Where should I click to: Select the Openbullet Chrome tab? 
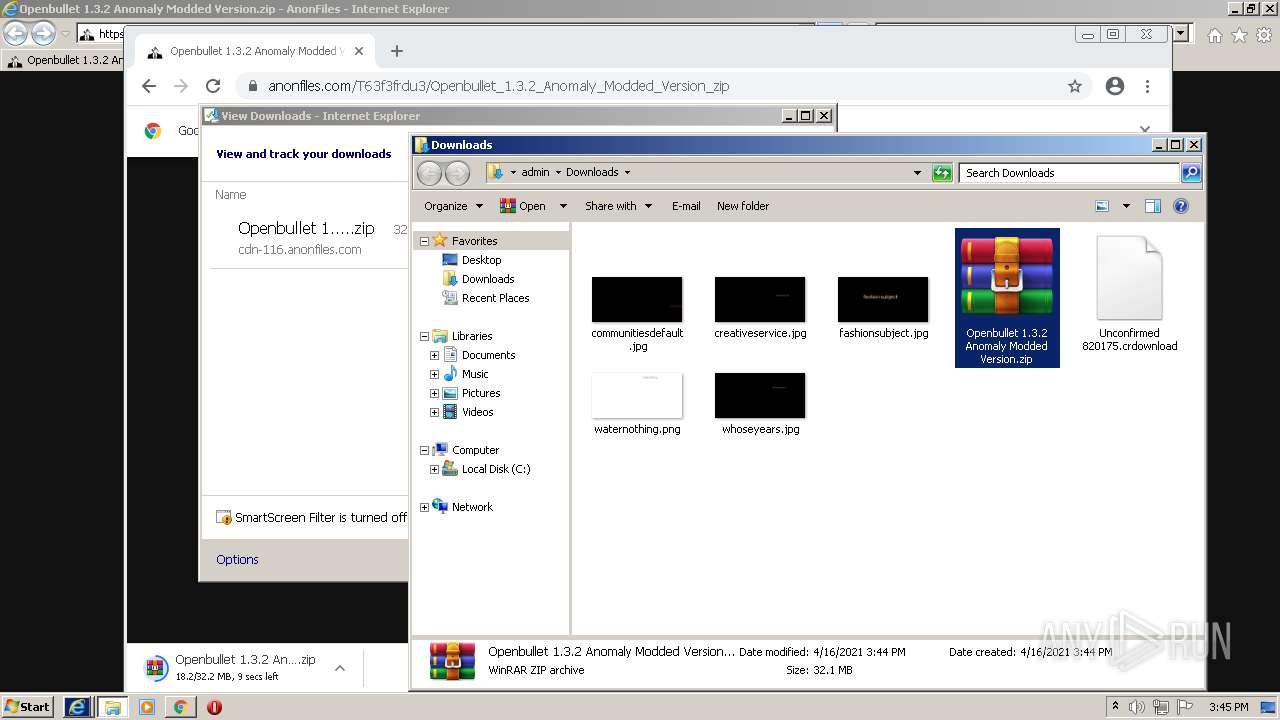(x=255, y=51)
